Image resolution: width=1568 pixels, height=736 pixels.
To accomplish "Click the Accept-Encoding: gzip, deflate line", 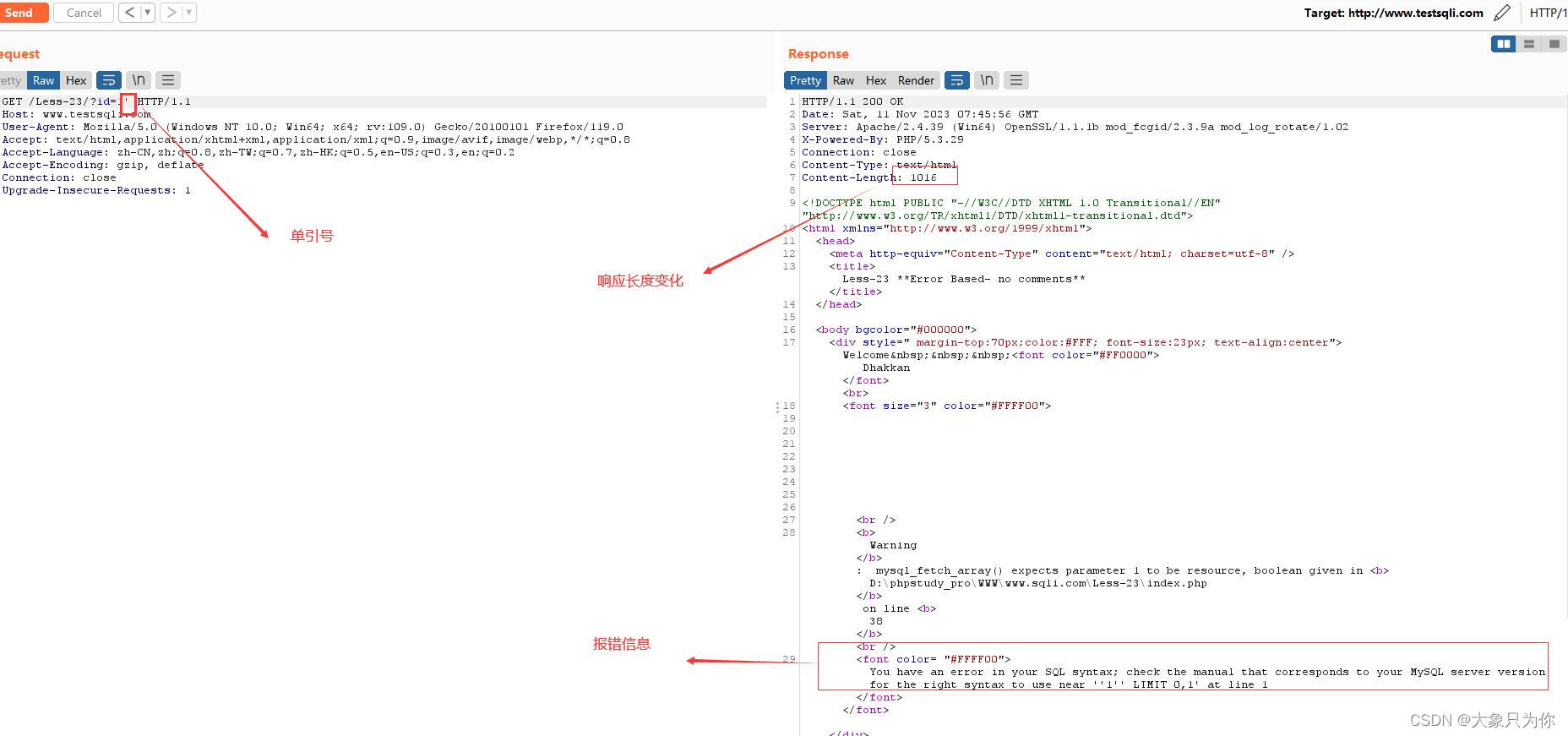I will pyautogui.click(x=103, y=165).
